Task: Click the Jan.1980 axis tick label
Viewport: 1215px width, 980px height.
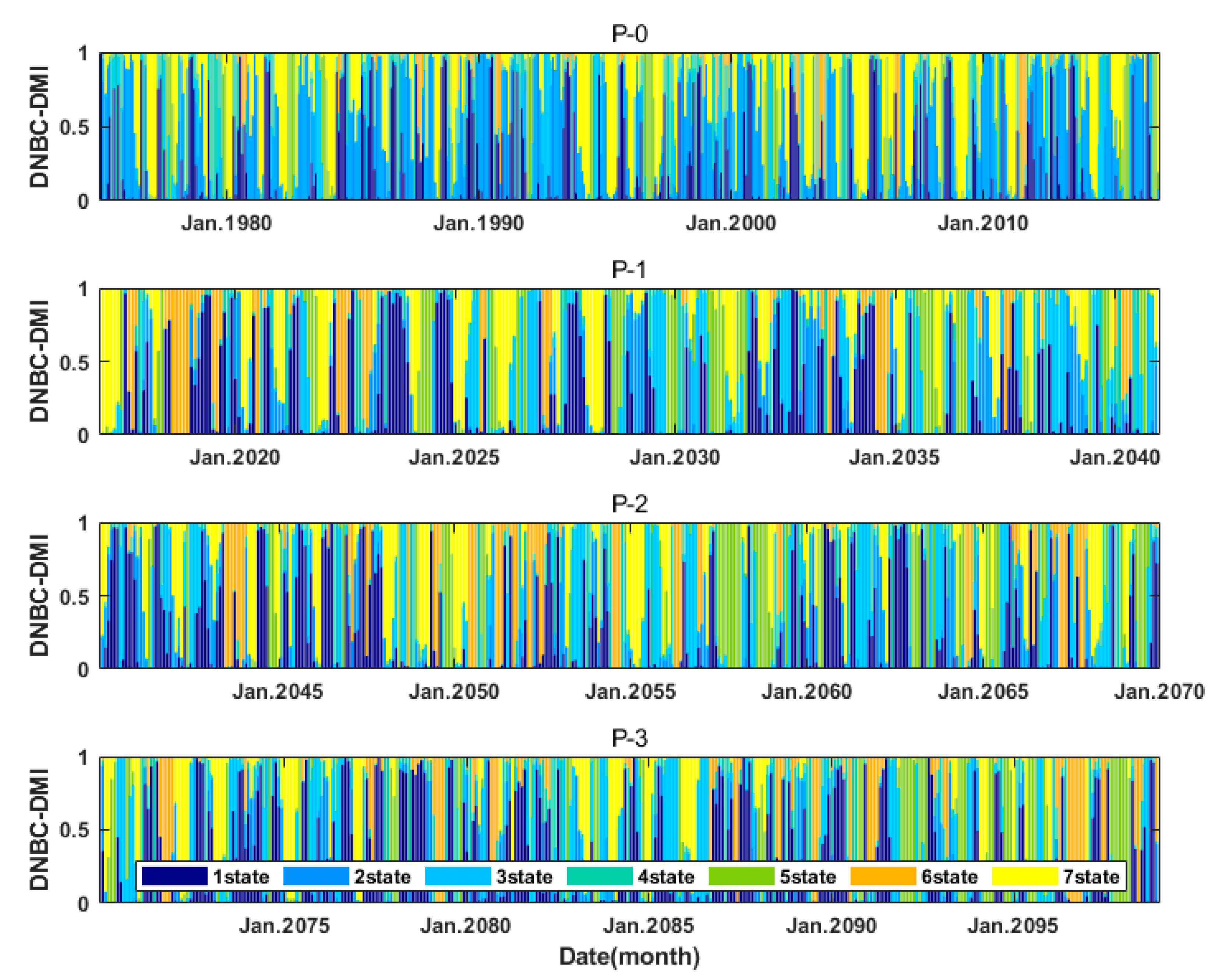Action: click(x=226, y=223)
